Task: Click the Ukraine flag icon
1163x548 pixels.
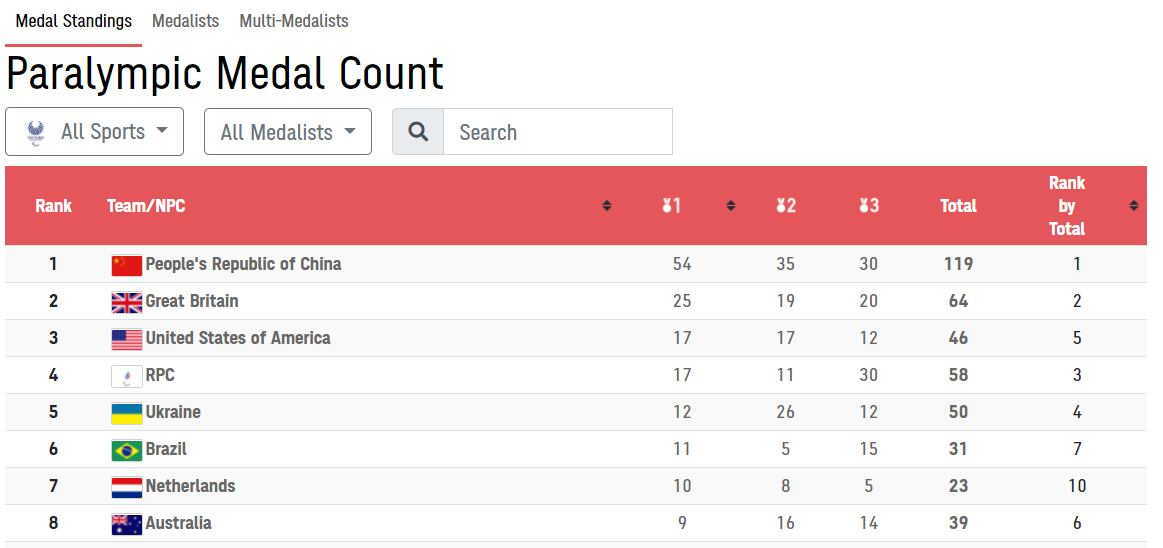Action: (127, 413)
